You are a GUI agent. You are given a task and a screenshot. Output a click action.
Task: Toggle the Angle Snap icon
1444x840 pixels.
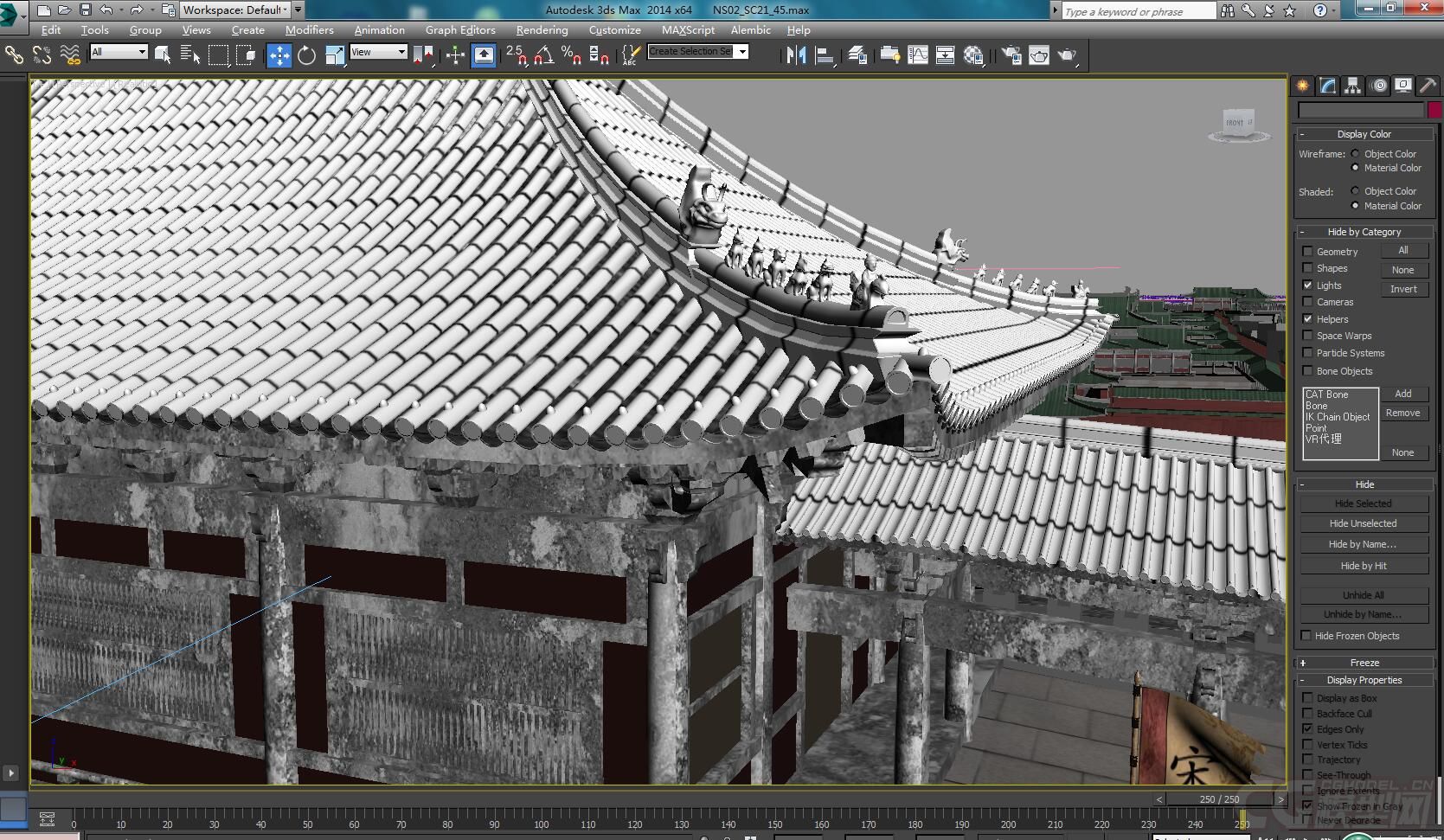543,55
